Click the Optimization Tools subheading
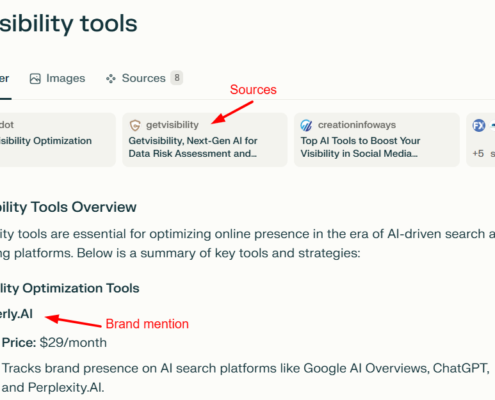Viewport: 495px width, 400px height. tap(69, 288)
